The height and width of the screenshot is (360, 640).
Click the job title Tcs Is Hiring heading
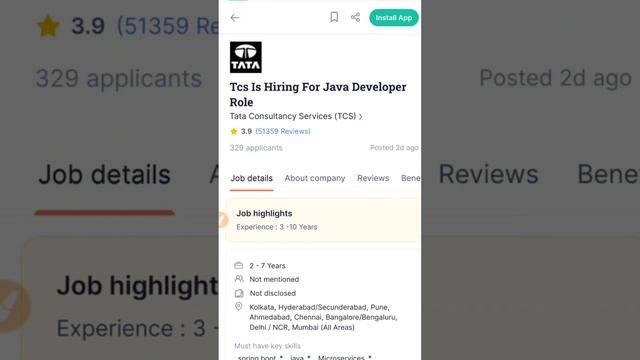coord(318,94)
